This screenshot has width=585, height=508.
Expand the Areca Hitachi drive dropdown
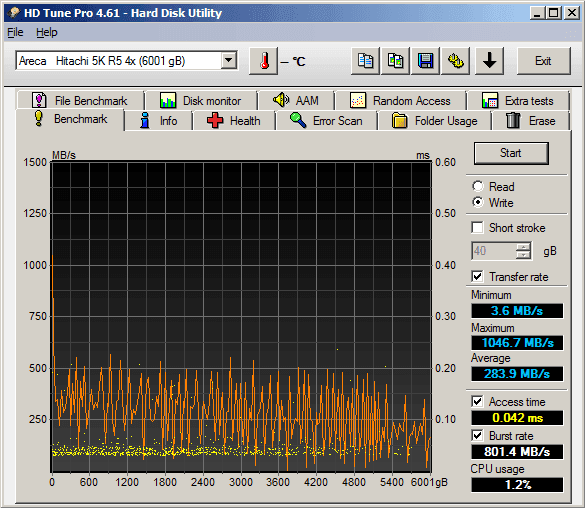pyautogui.click(x=228, y=60)
